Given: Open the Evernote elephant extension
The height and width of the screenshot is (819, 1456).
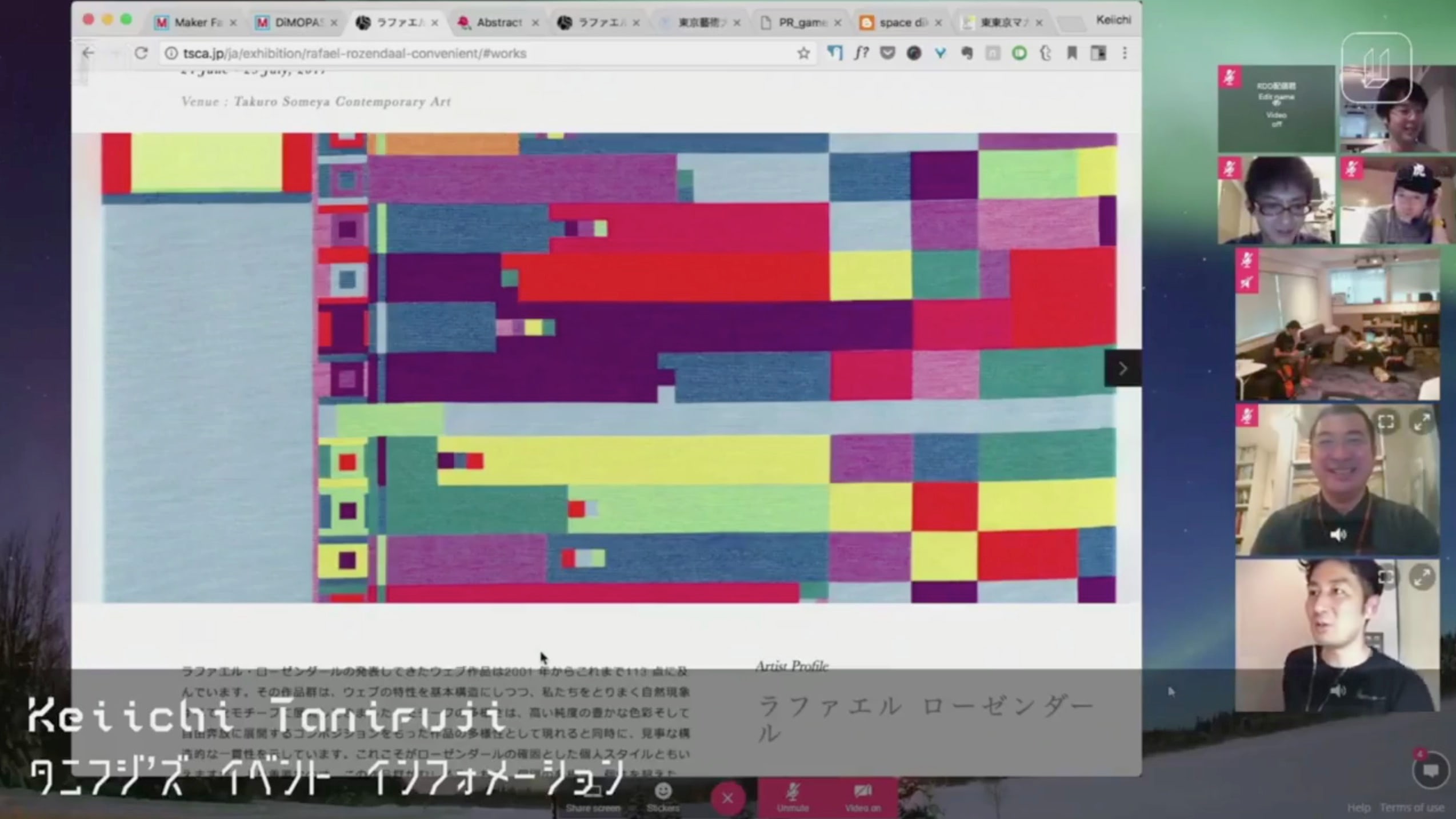Looking at the screenshot, I should pos(967,54).
